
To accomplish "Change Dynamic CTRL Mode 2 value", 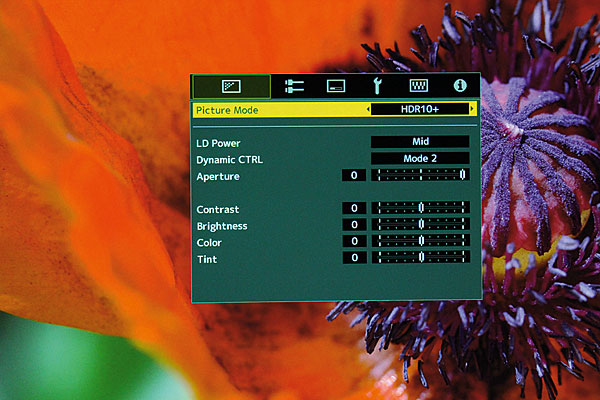I will [x=420, y=158].
